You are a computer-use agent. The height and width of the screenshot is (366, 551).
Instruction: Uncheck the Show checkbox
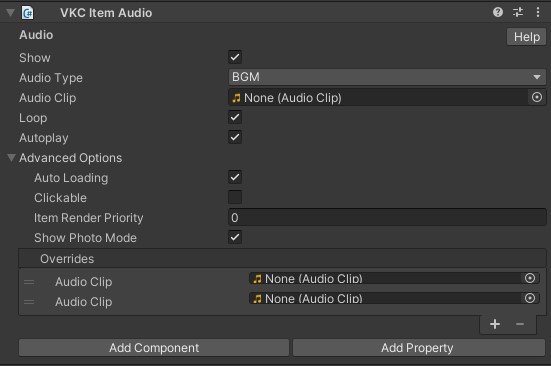[235, 57]
